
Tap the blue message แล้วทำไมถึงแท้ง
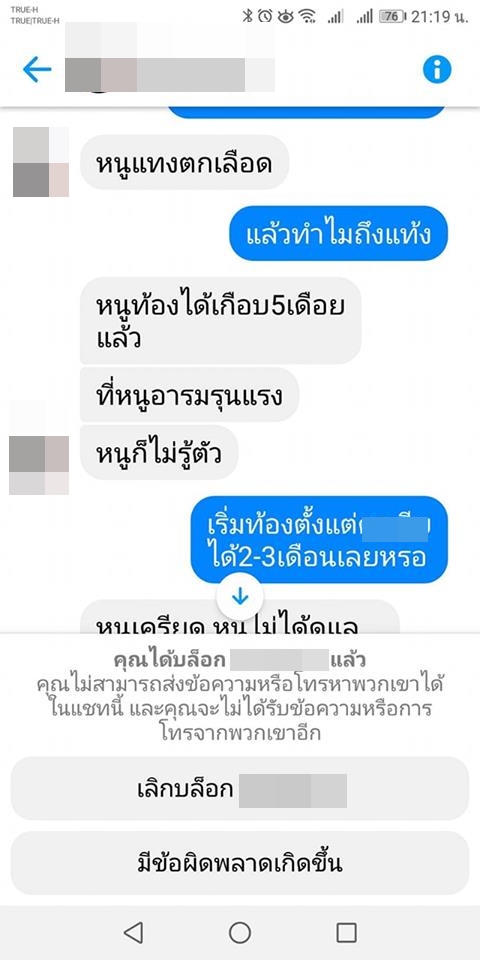point(339,234)
